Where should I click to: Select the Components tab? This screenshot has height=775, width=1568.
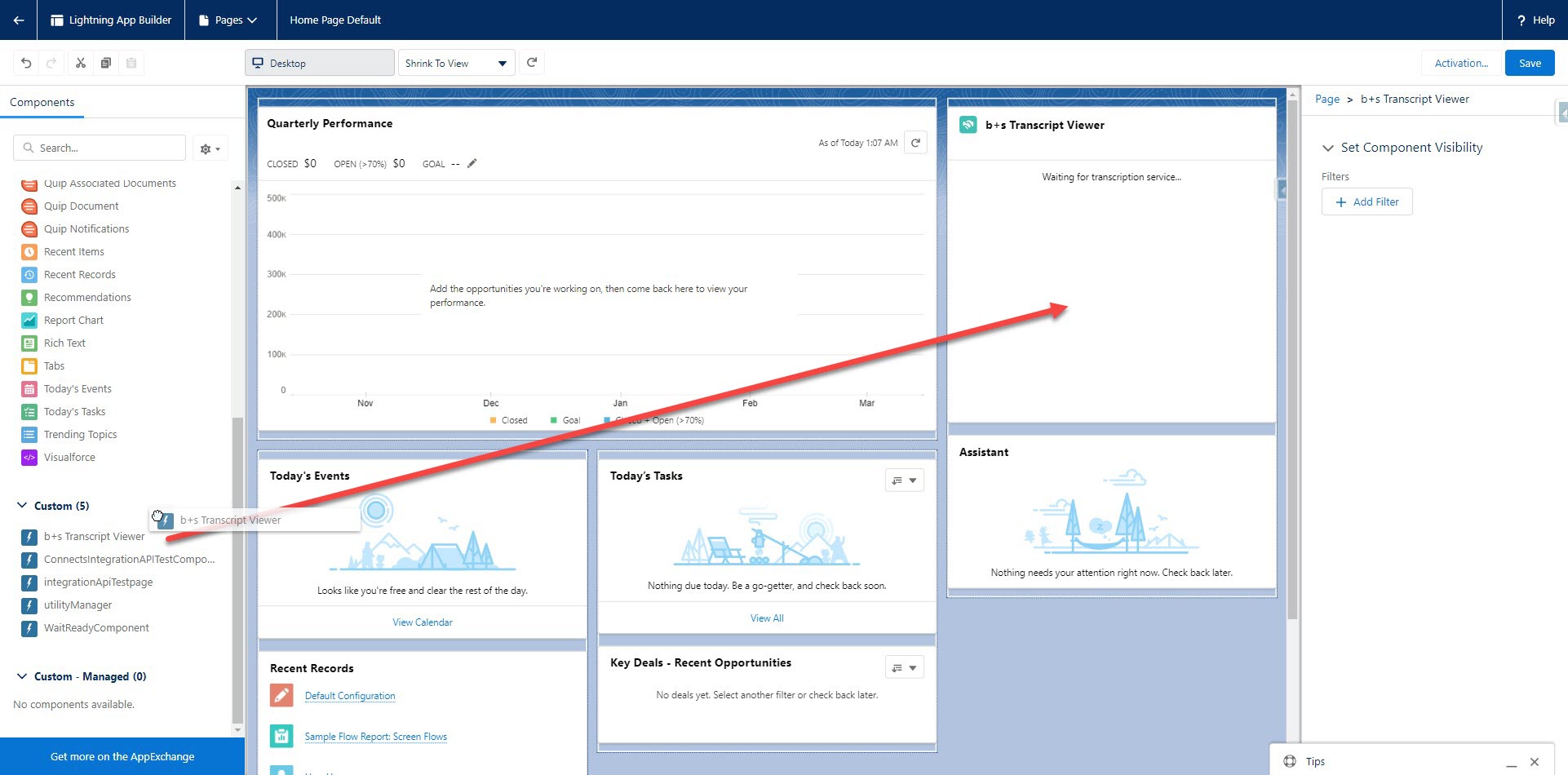coord(42,103)
